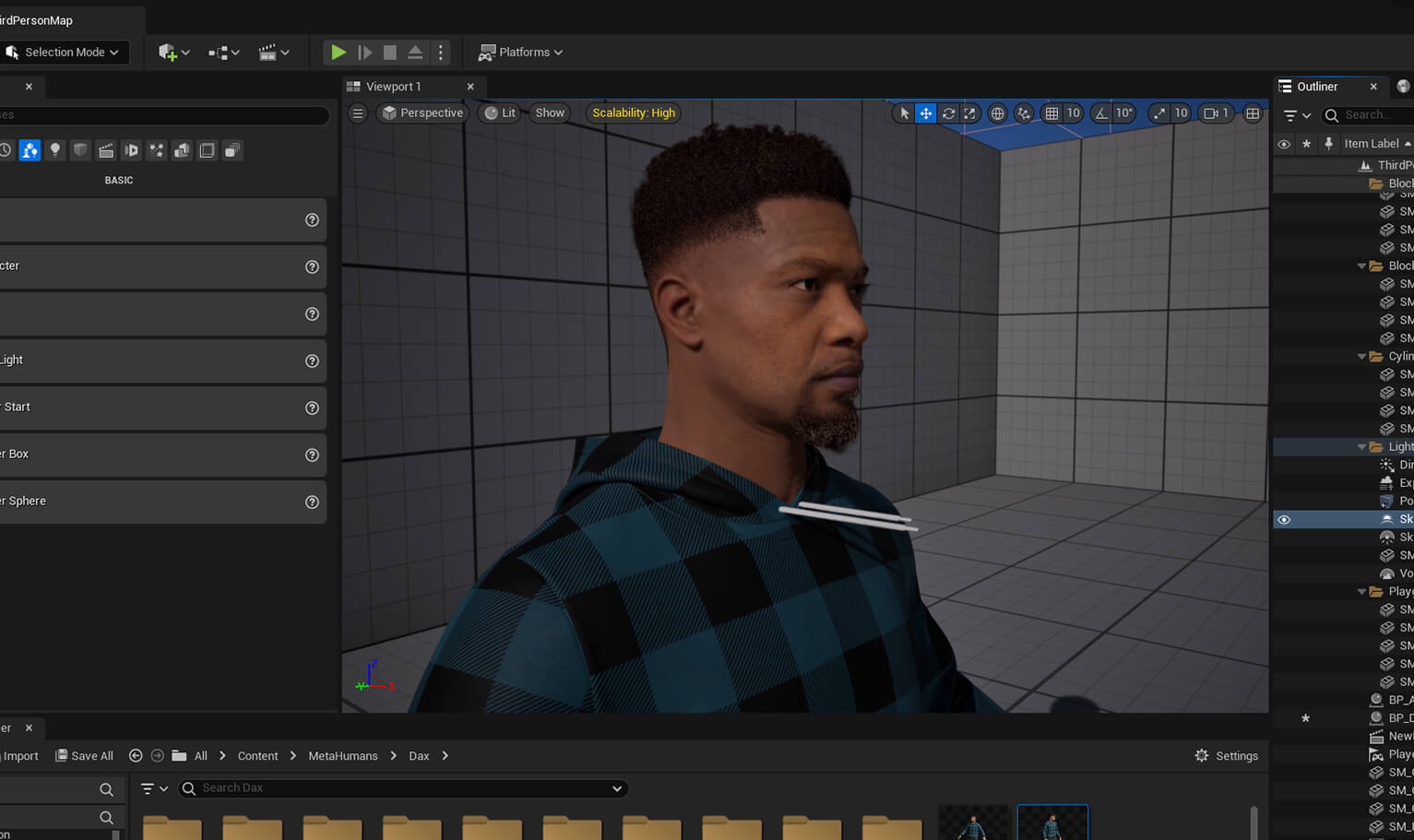Click the Outliner search field
The image size is (1414, 840).
click(x=1367, y=115)
